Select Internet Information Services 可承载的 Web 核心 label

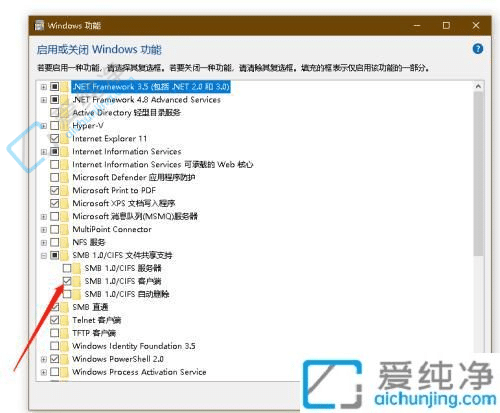click(163, 164)
